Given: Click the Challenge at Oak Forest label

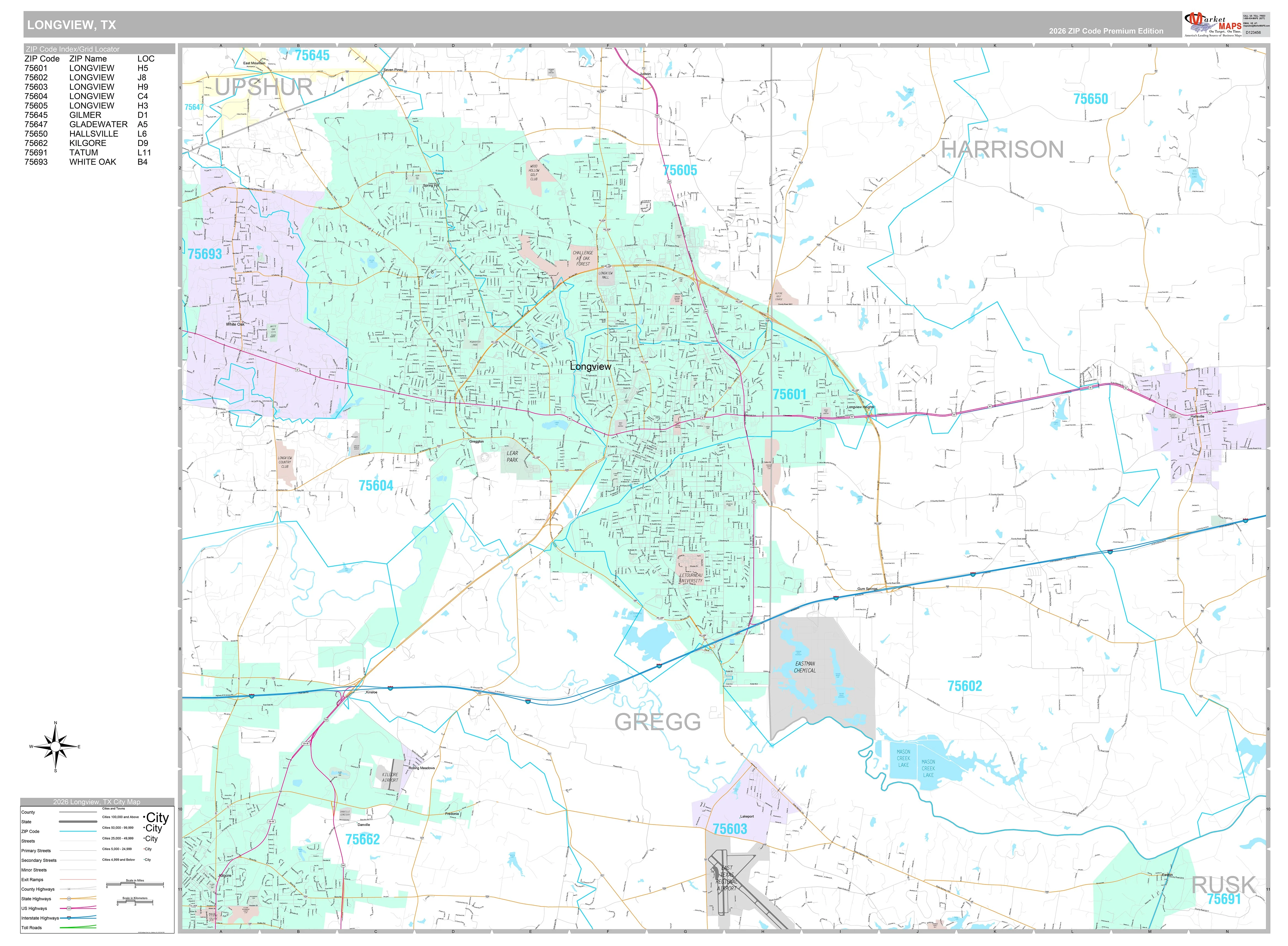Looking at the screenshot, I should 583,258.
